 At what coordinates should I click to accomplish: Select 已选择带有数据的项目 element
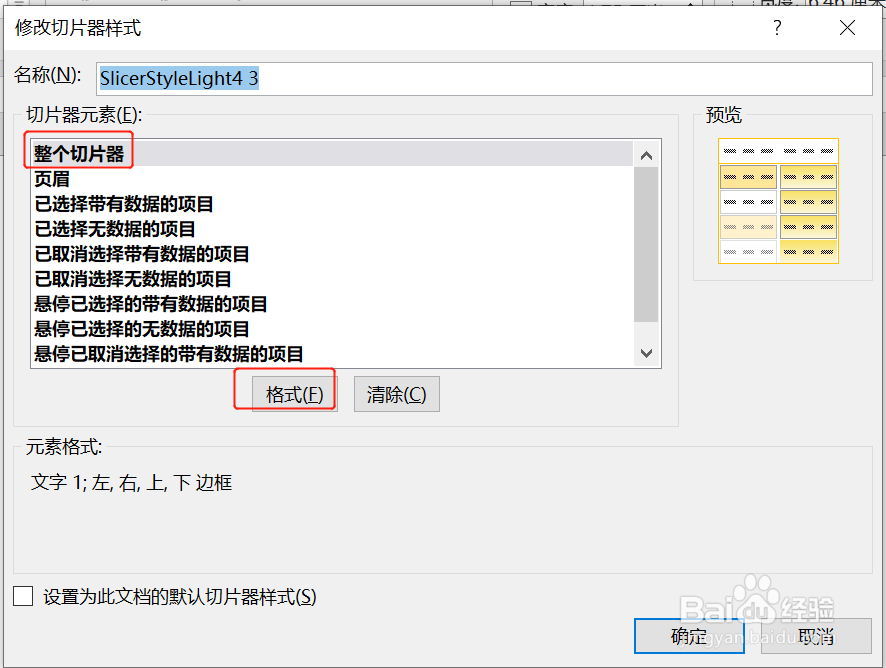(x=332, y=203)
